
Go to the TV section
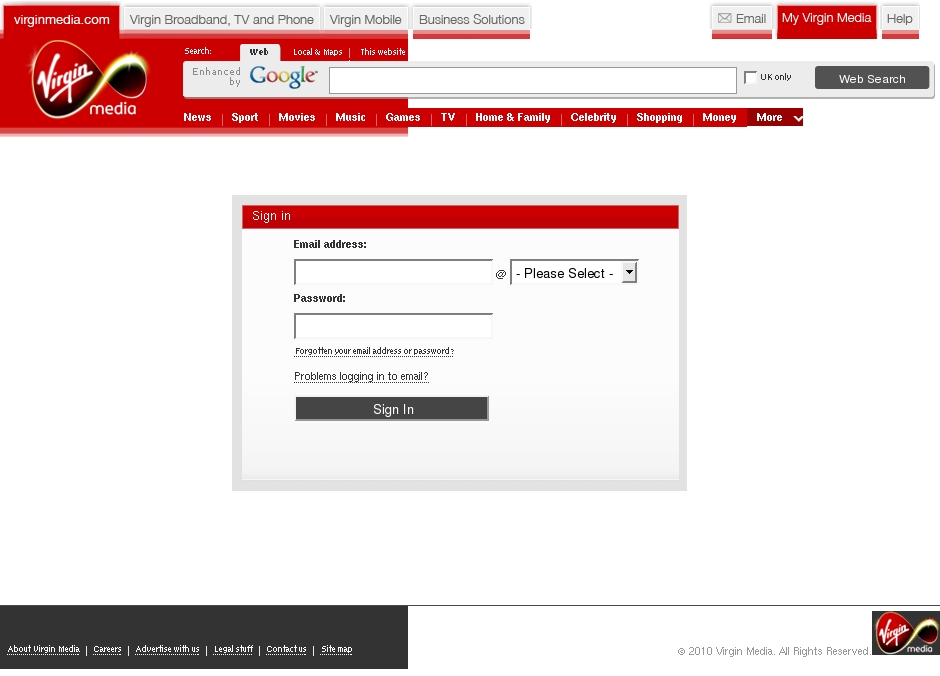(x=448, y=117)
